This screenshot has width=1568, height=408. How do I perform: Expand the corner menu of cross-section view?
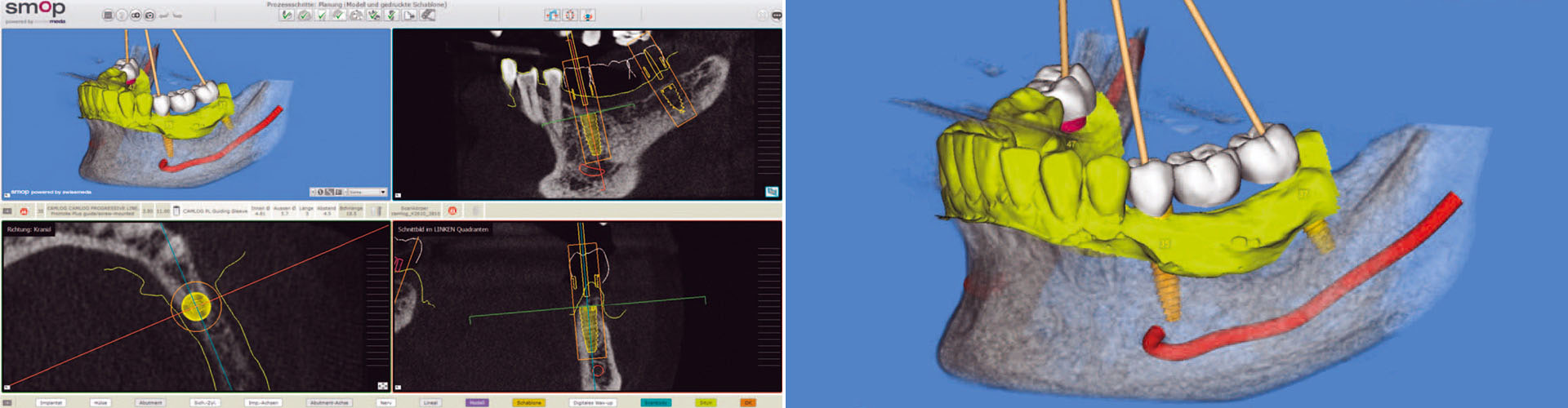tap(398, 388)
